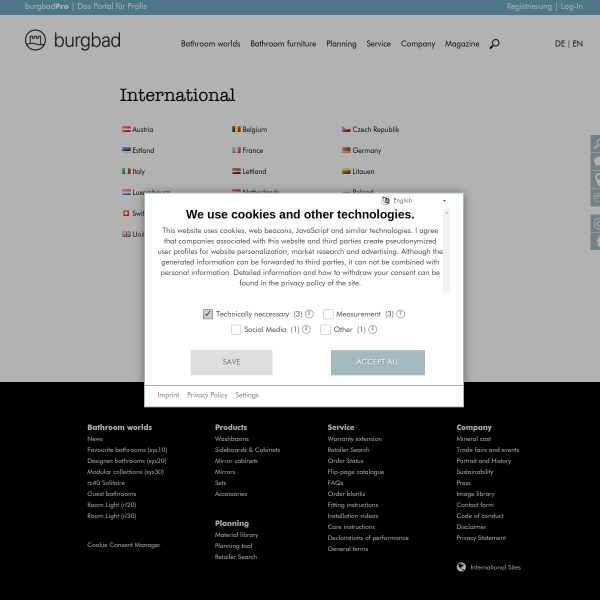Open footer Washbasins link
This screenshot has height=600, width=600.
[232, 439]
